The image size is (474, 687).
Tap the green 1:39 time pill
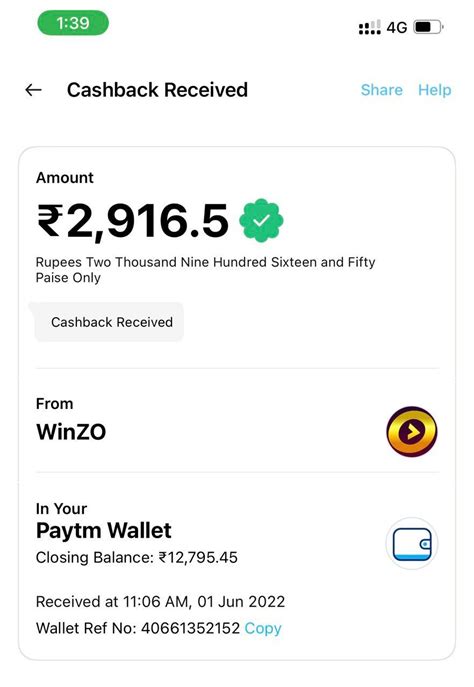click(73, 23)
